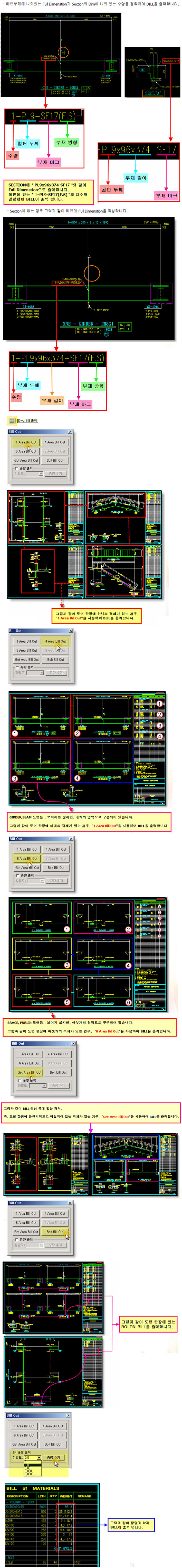Image resolution: width=182 pixels, height=1568 pixels.
Task: Tick 중량 출력 in dialog highlighting 1 Area Bill Out
Action: 16,468
